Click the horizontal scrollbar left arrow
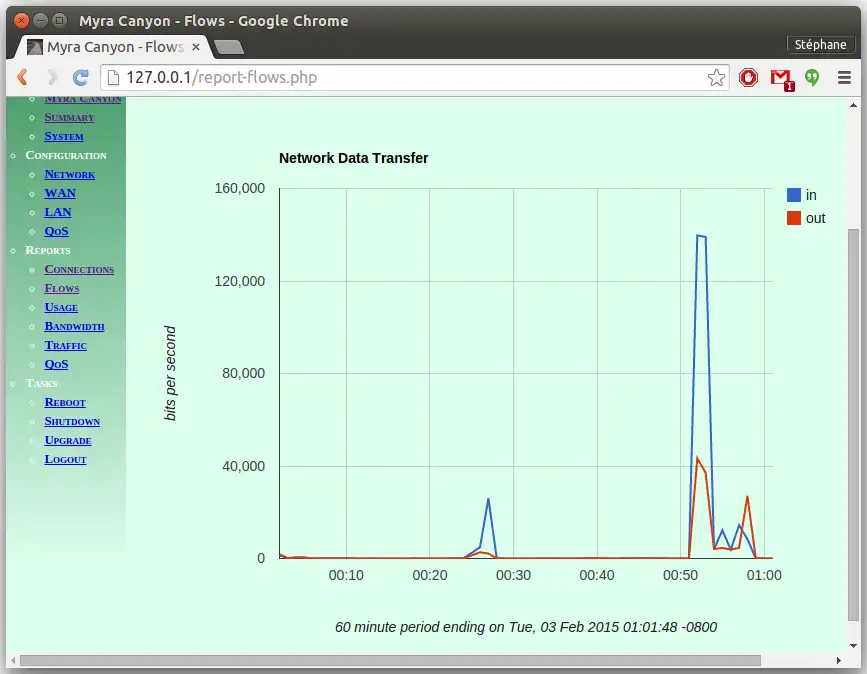 13,661
